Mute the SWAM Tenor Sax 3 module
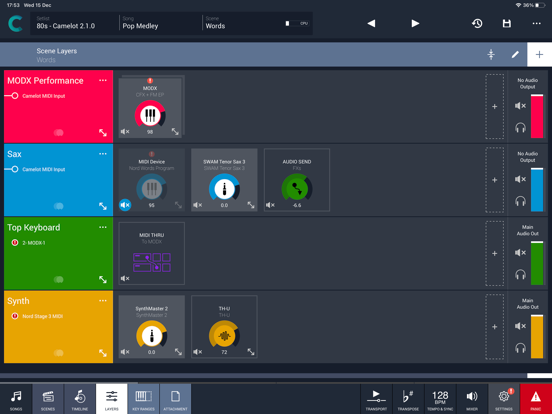The image size is (552, 414). [197, 205]
